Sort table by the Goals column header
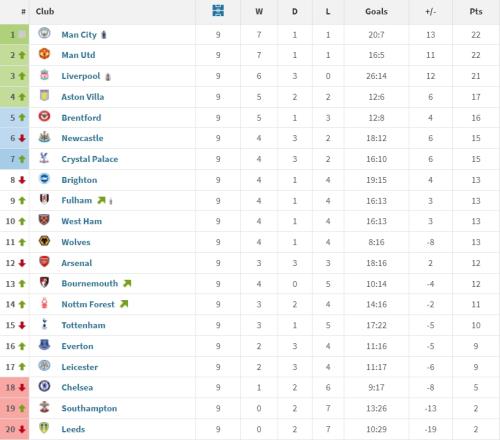Screen dimensions: 500x440 376,11
